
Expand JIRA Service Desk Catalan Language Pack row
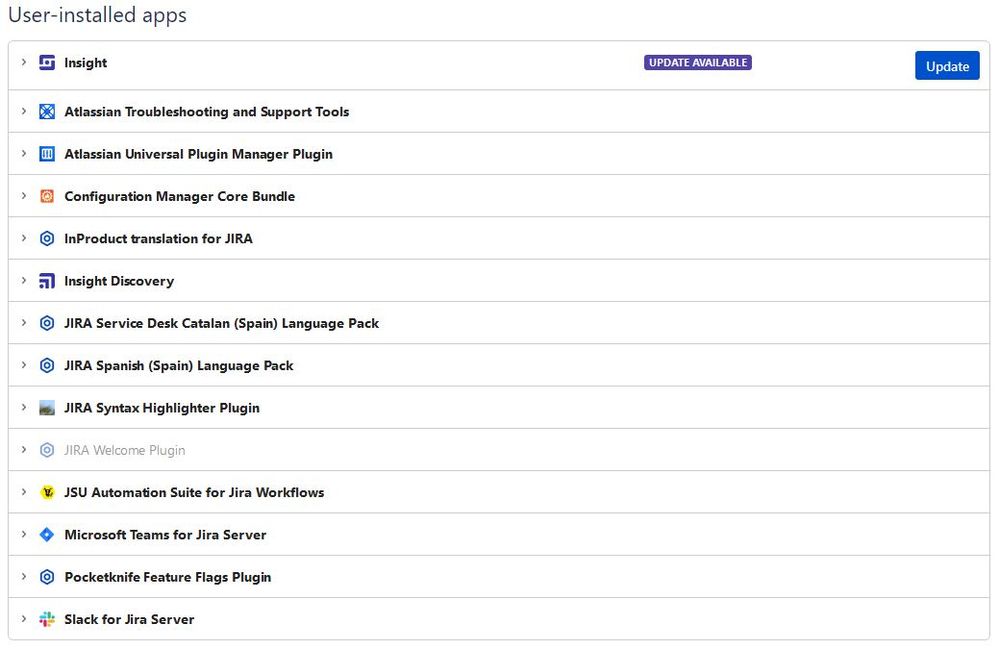pos(24,323)
